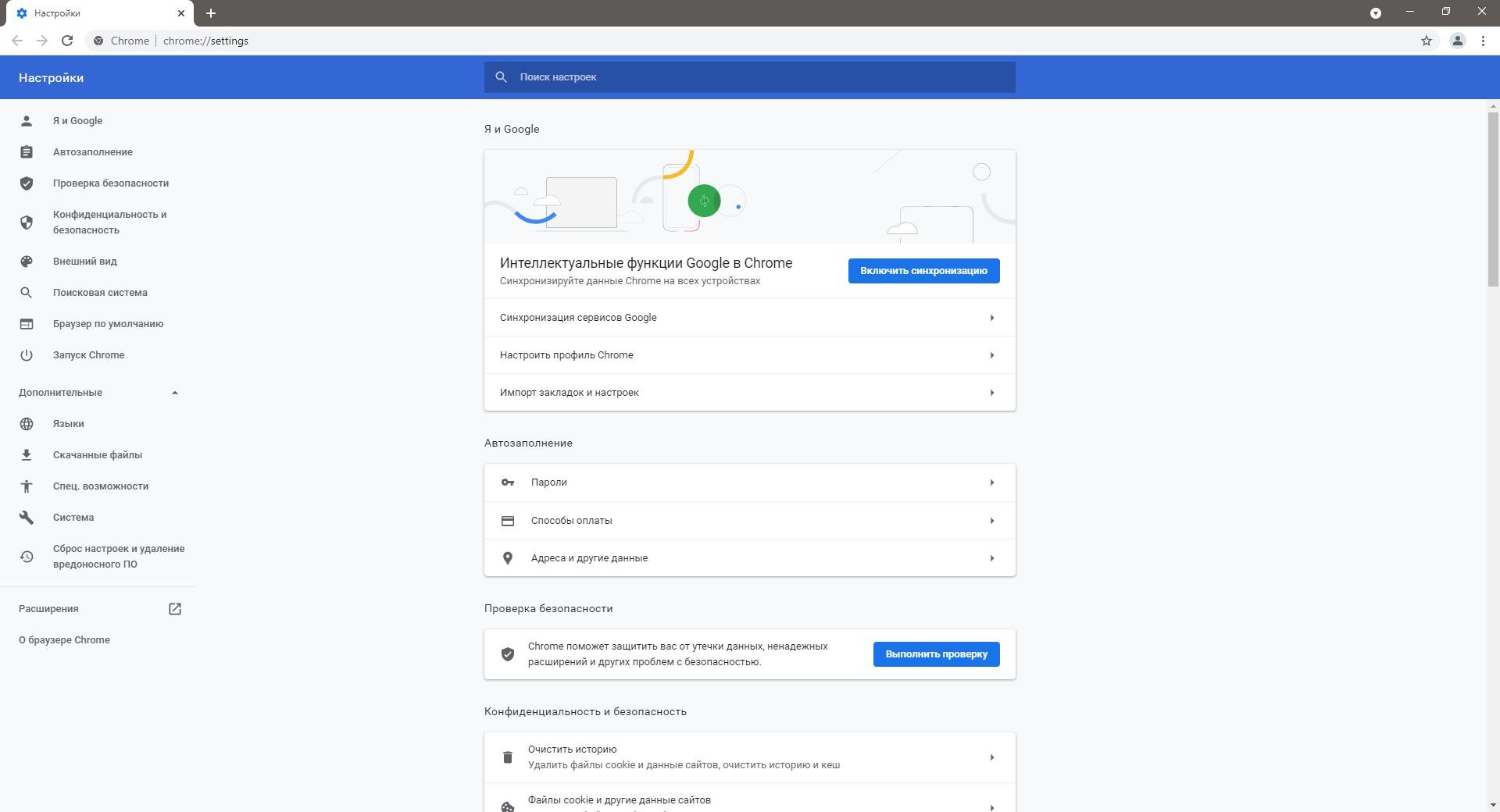Open Импорт закладок и настроек via its arrow
This screenshot has height=812, width=1500.
(x=992, y=393)
